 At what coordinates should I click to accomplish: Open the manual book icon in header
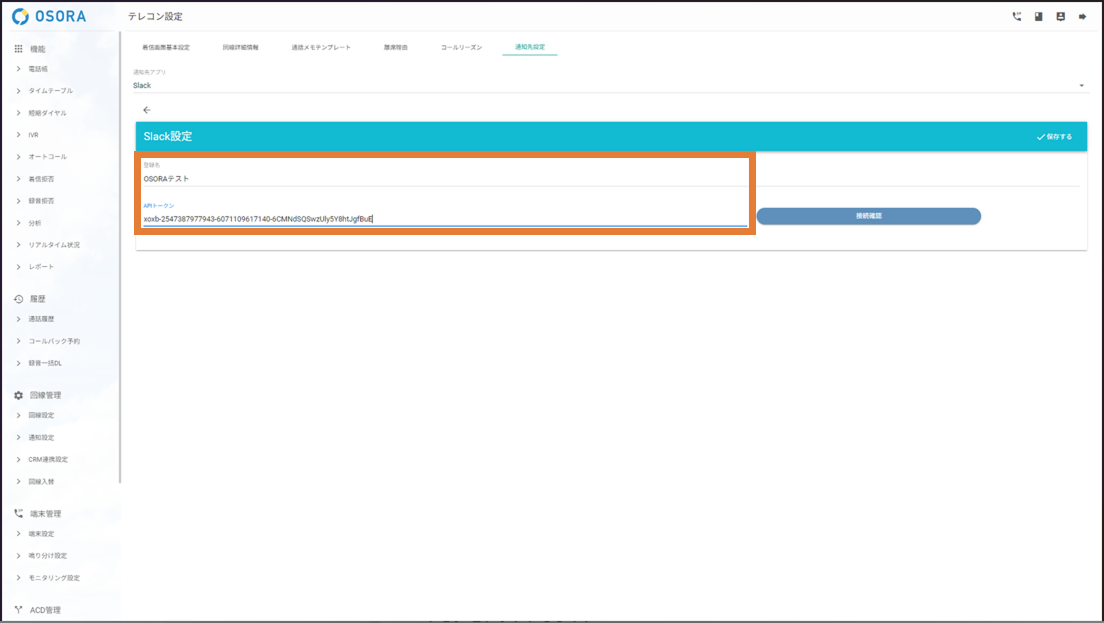(1039, 17)
